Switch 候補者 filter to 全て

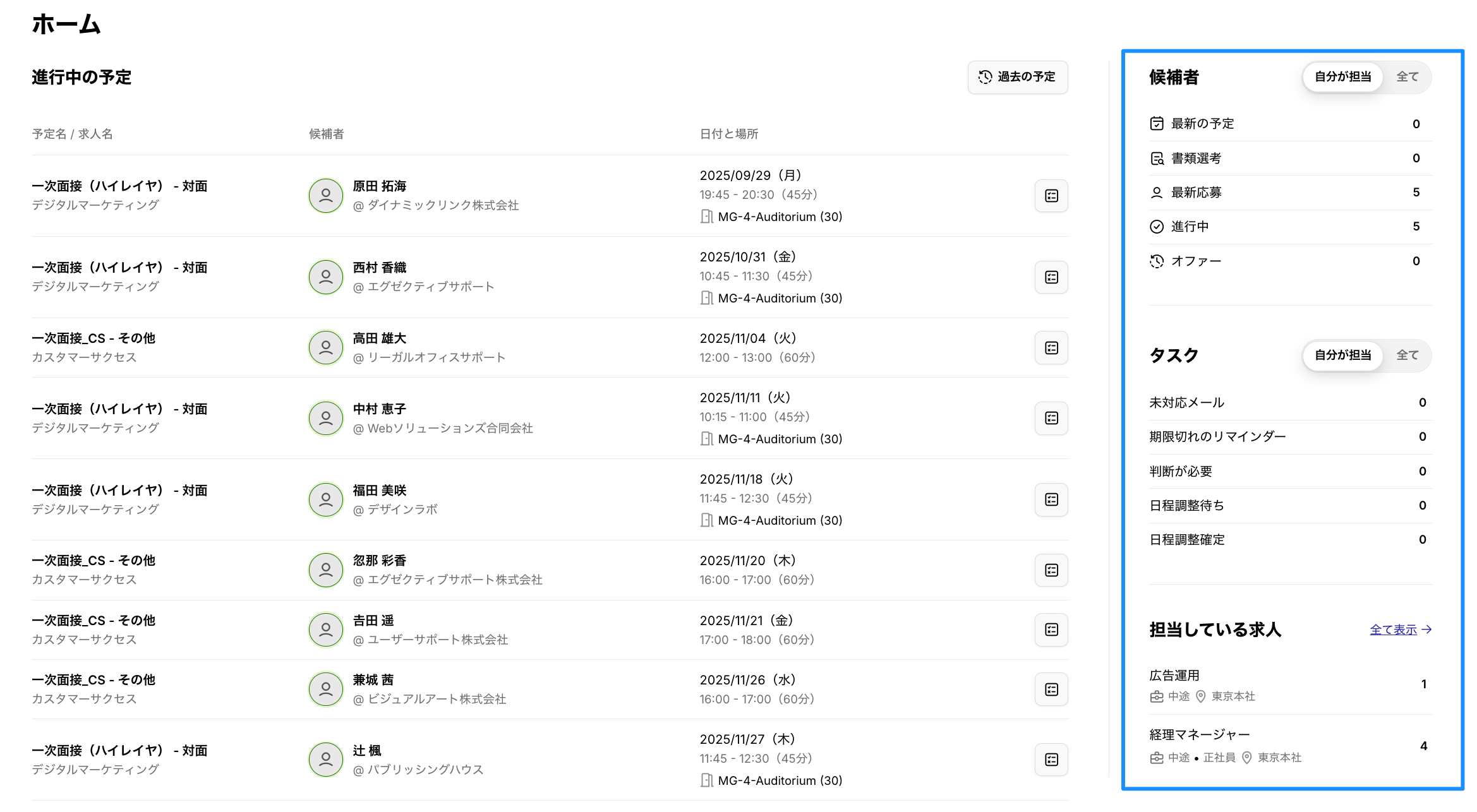pos(1407,77)
